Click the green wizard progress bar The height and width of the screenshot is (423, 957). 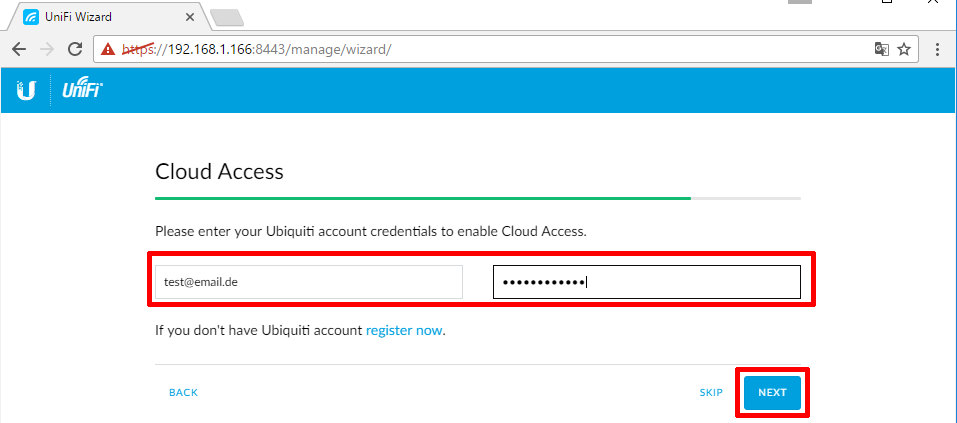[x=423, y=198]
